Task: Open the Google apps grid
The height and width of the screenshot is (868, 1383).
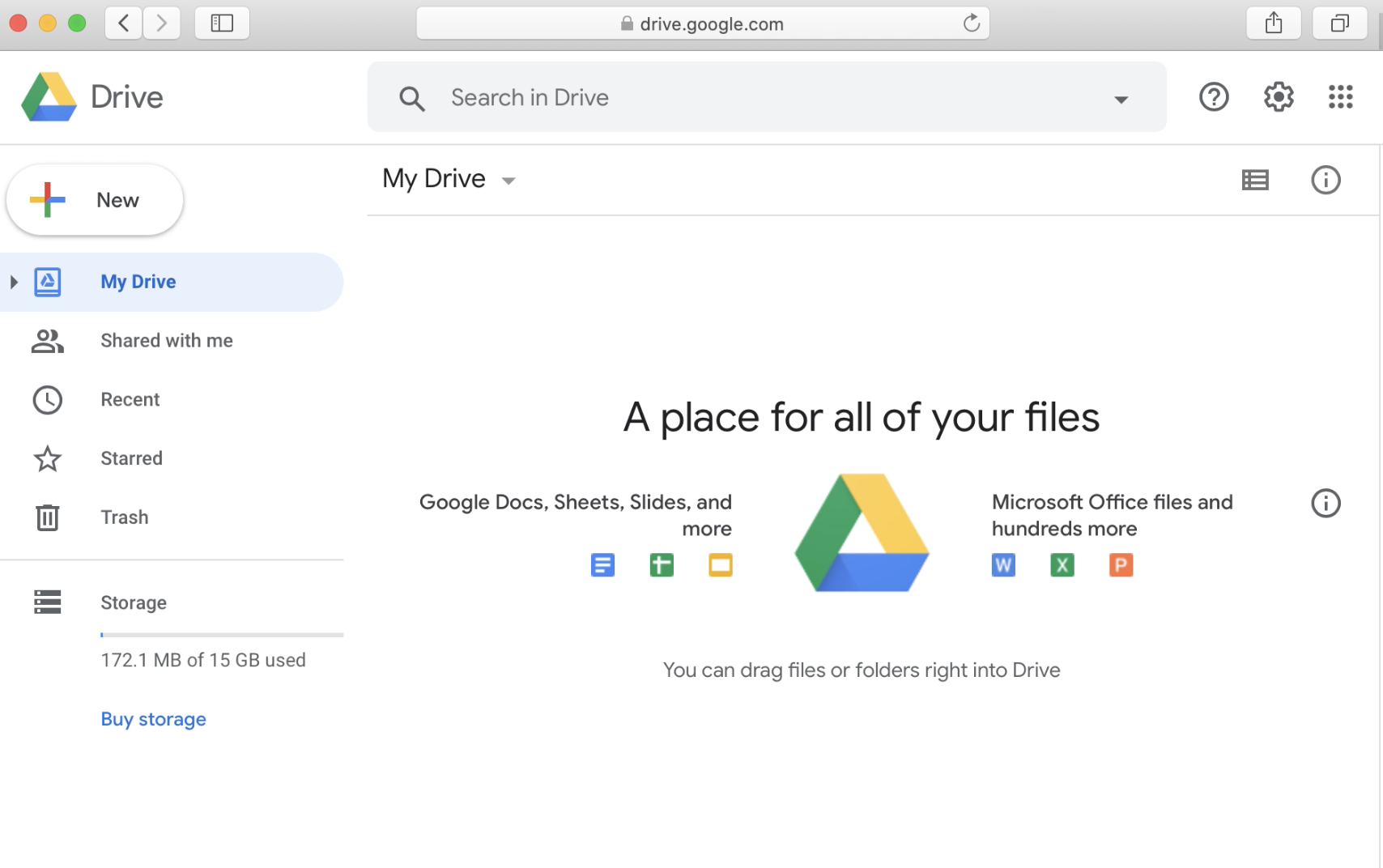Action: [1341, 97]
